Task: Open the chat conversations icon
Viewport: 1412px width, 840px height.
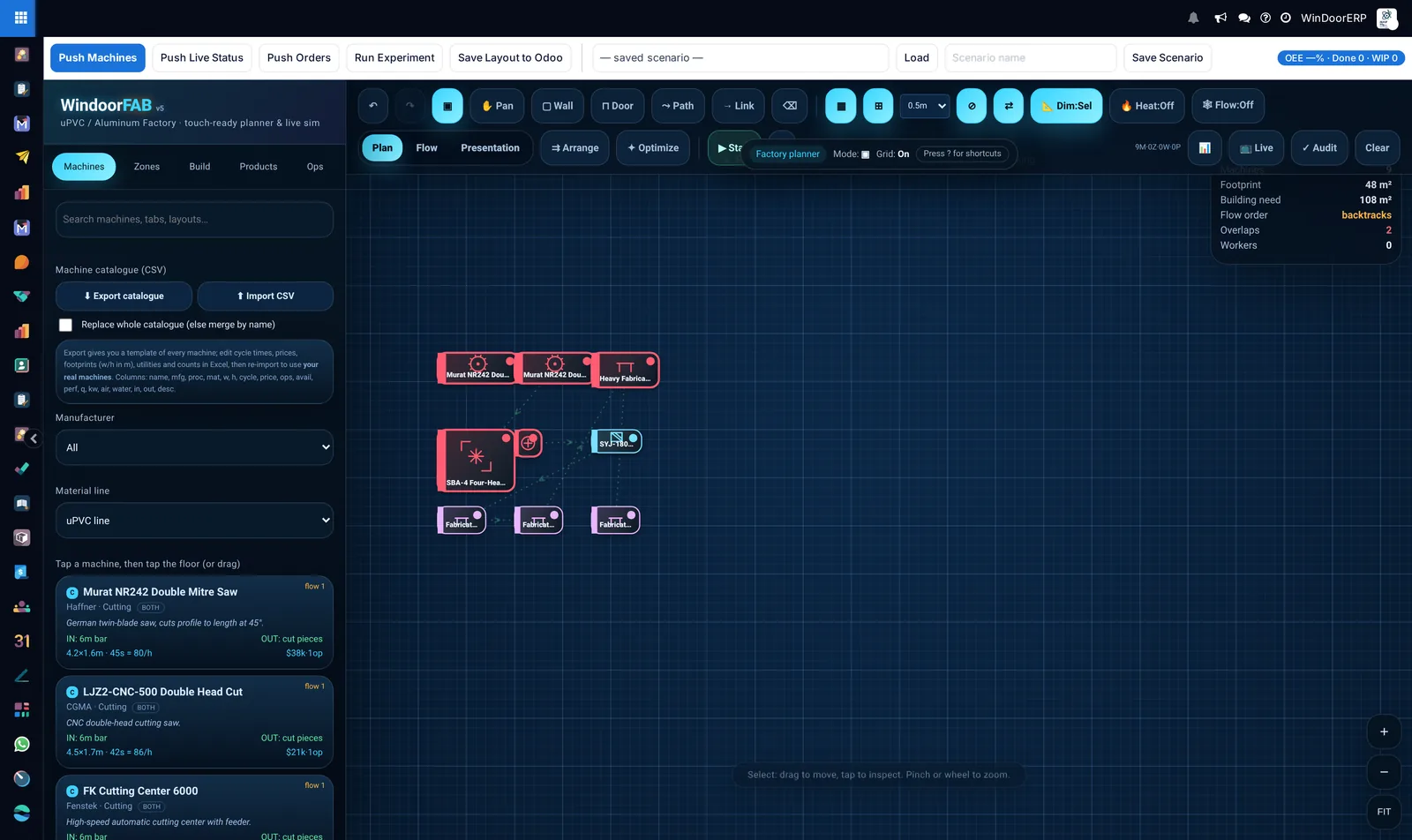Action: 1244,18
